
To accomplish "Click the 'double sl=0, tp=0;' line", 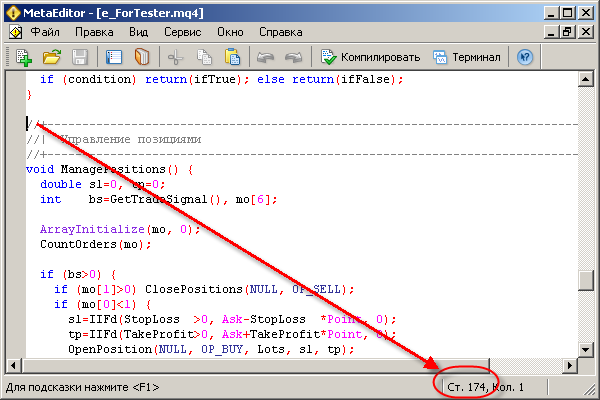I will click(103, 184).
